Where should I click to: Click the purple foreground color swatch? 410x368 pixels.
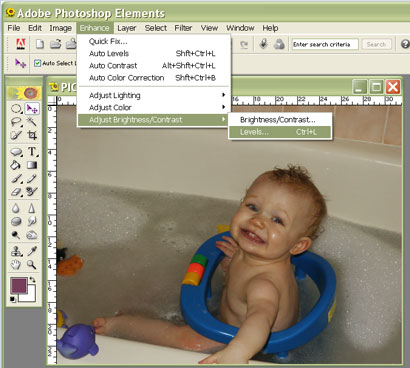18,286
